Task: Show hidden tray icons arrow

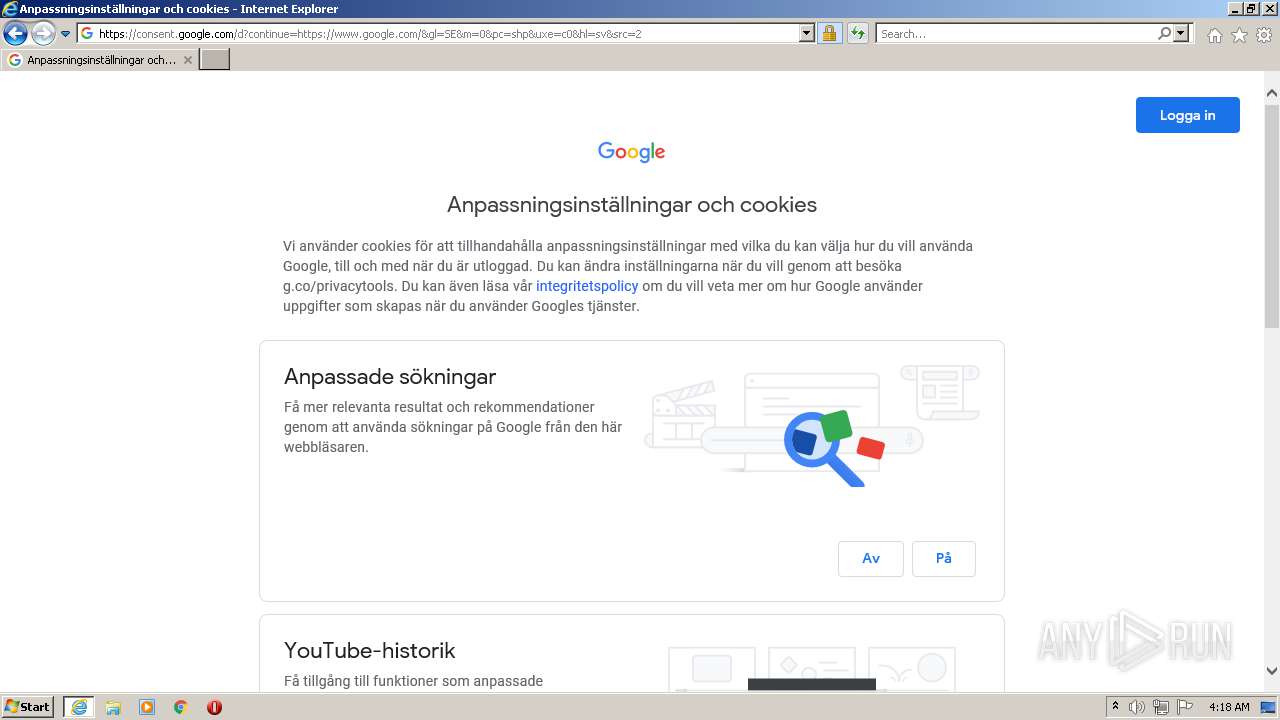Action: point(1115,707)
